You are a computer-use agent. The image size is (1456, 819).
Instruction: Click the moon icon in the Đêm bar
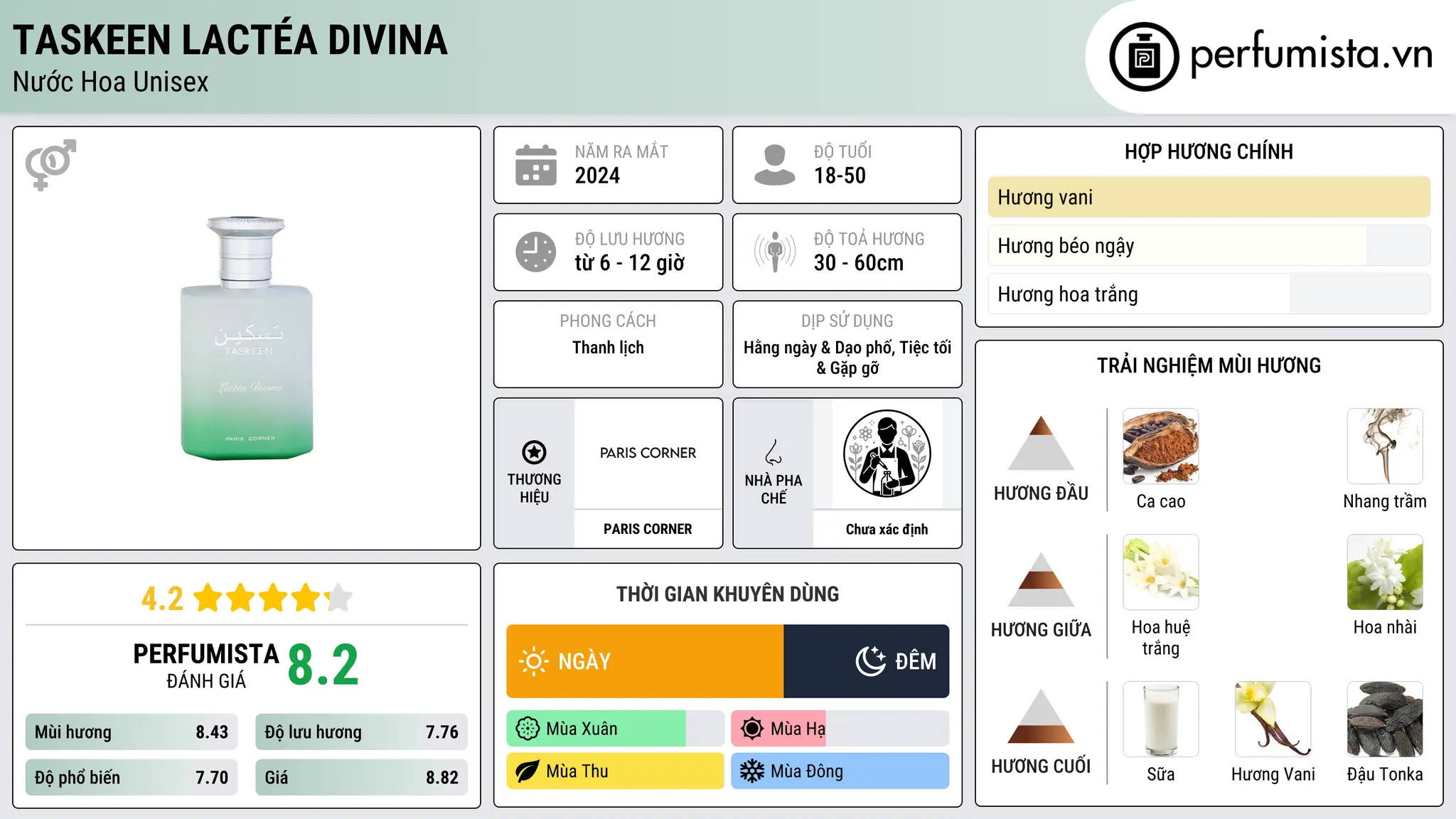[x=870, y=661]
